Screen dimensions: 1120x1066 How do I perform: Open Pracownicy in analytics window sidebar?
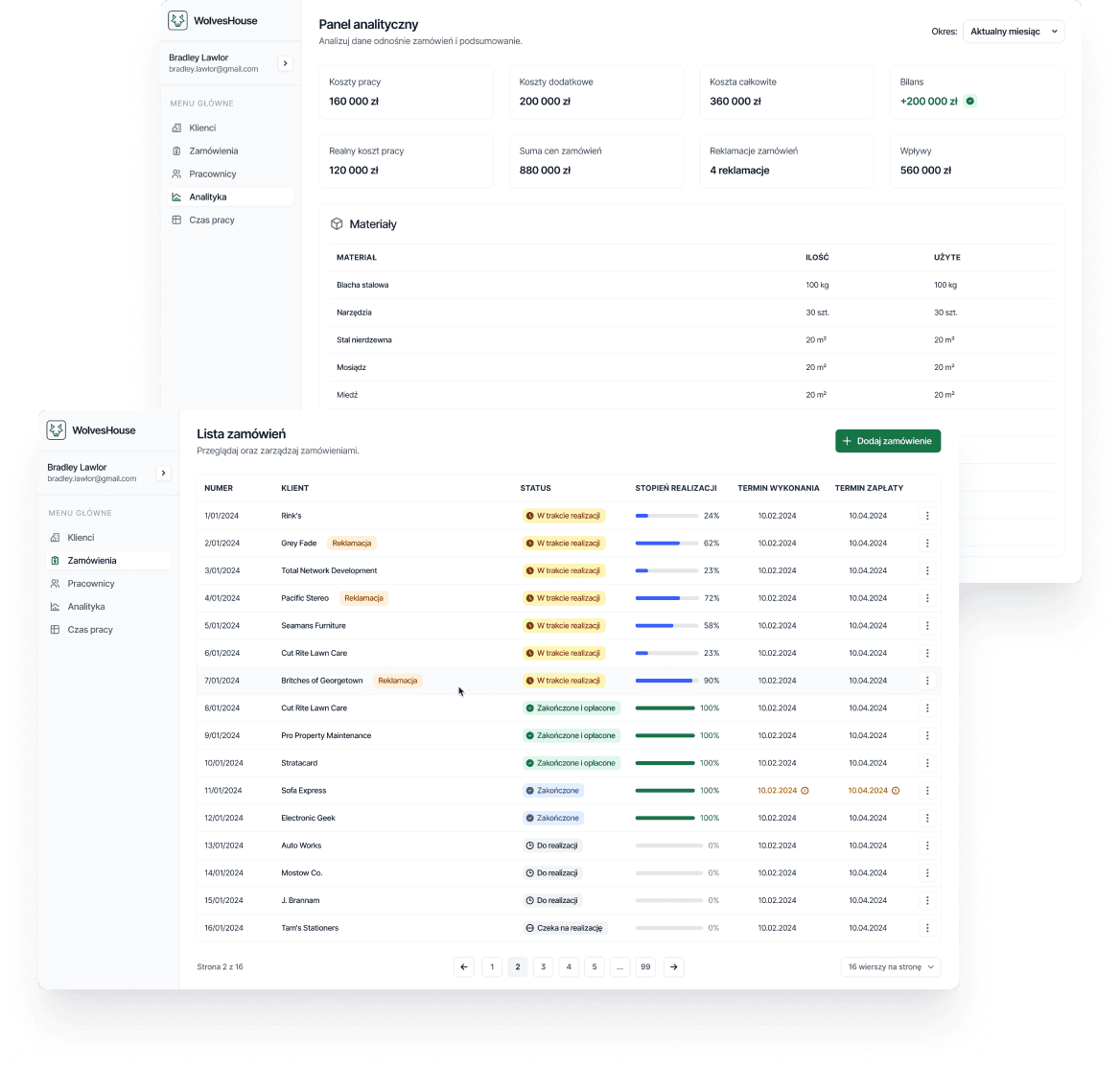click(230, 174)
